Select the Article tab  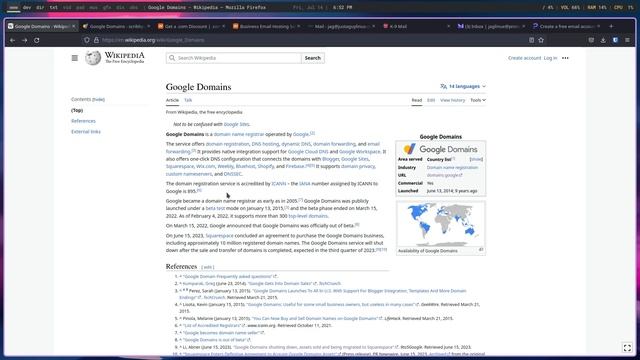pyautogui.click(x=172, y=100)
